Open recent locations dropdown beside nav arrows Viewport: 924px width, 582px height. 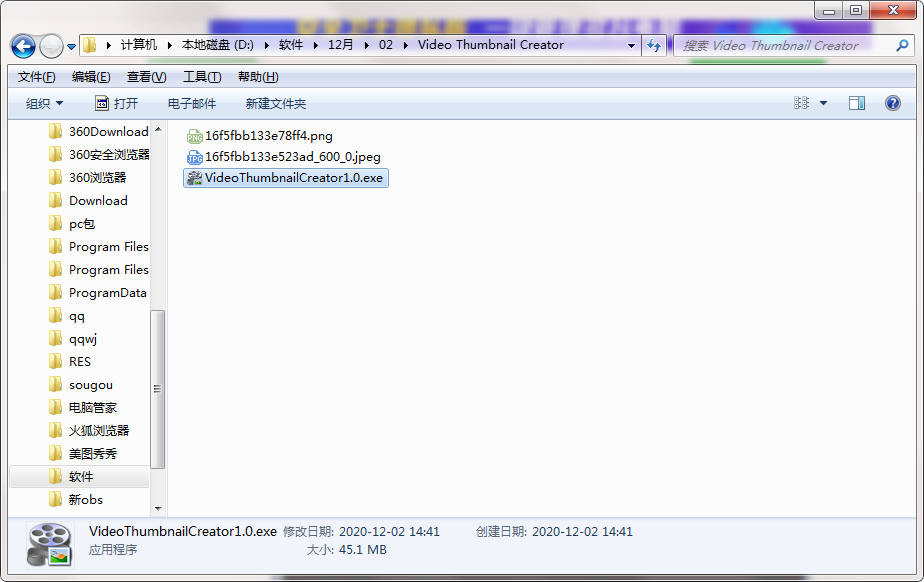pos(71,47)
